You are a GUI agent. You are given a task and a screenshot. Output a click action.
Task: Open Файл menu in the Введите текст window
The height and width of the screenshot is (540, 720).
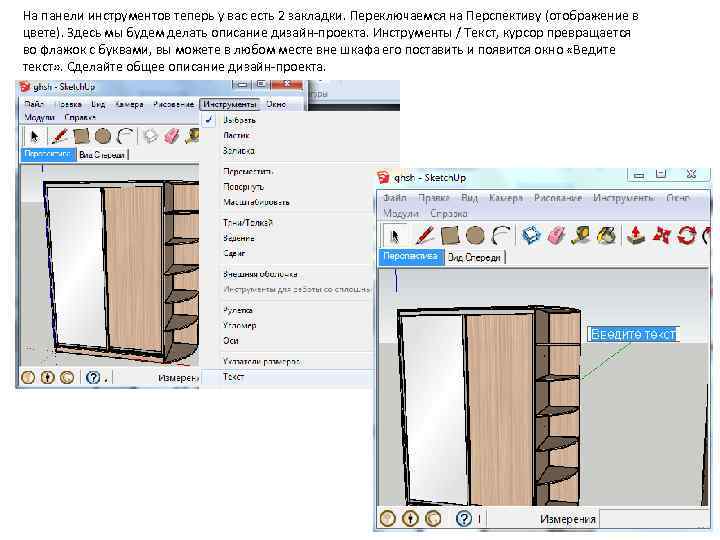pos(395,198)
